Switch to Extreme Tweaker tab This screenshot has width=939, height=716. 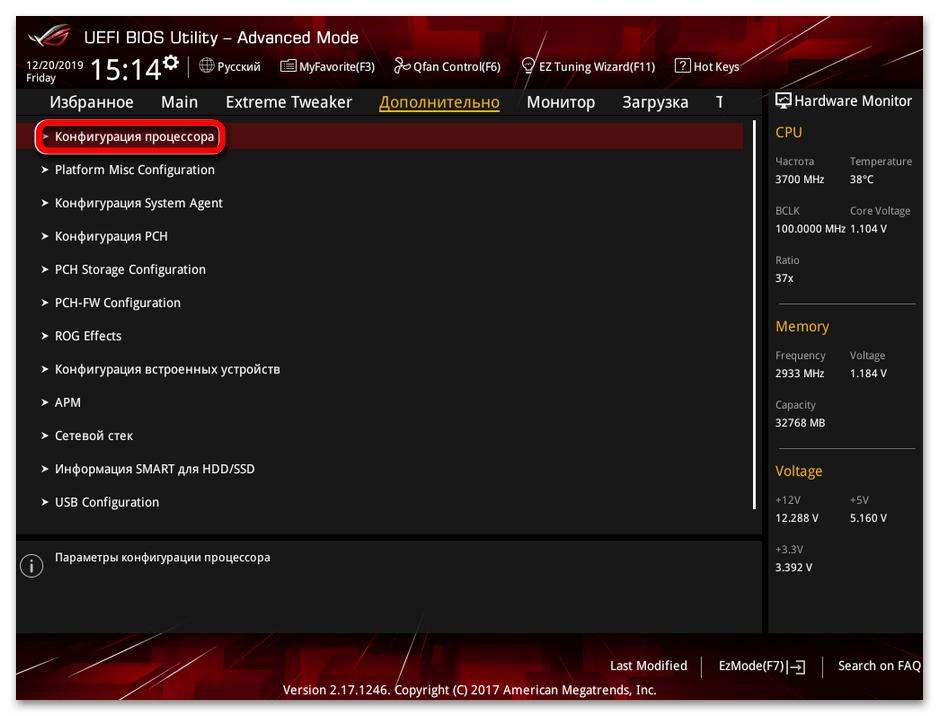click(289, 102)
